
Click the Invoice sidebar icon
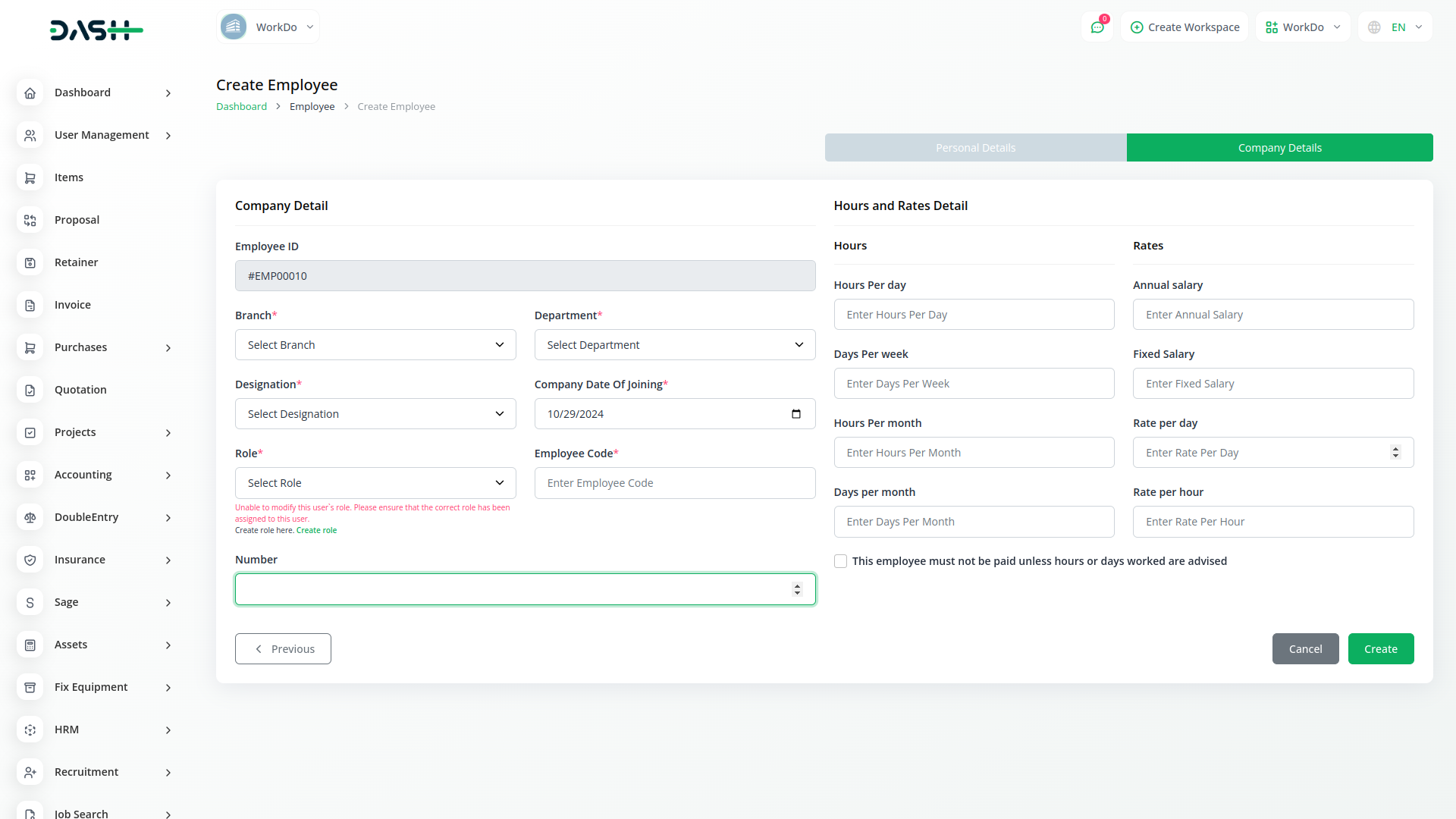[30, 305]
